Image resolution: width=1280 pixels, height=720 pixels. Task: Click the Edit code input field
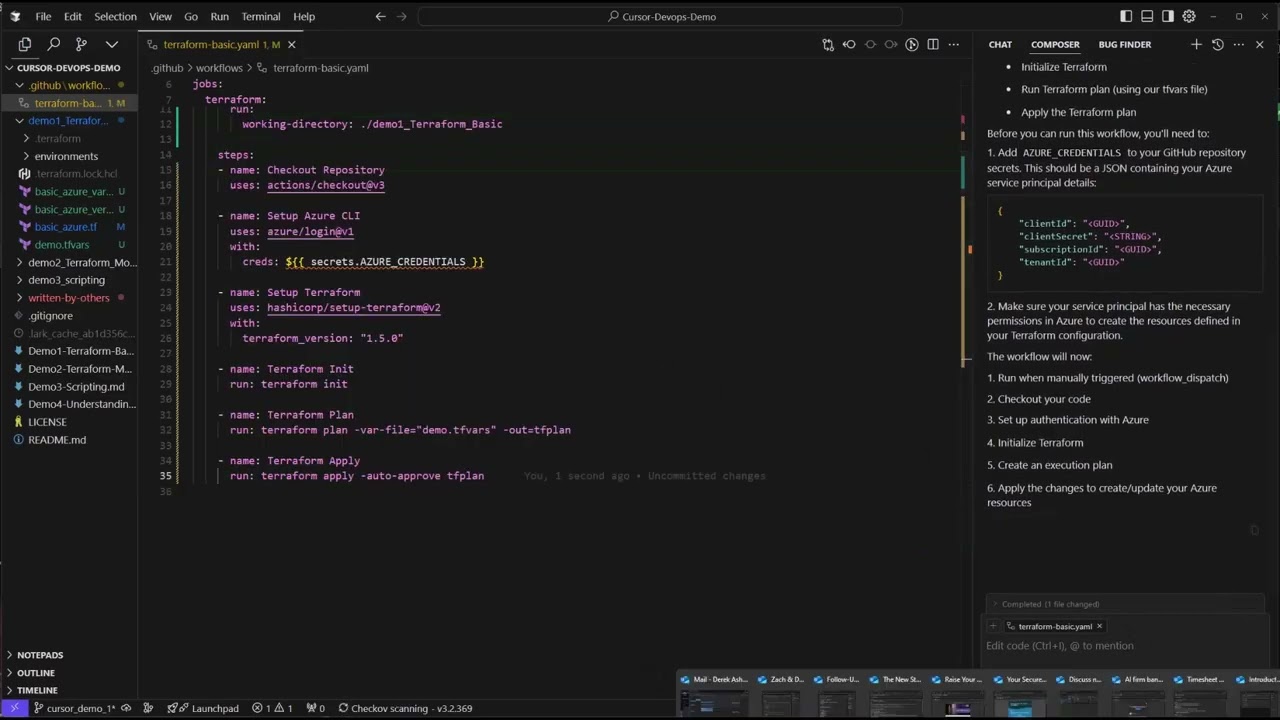click(x=1125, y=646)
